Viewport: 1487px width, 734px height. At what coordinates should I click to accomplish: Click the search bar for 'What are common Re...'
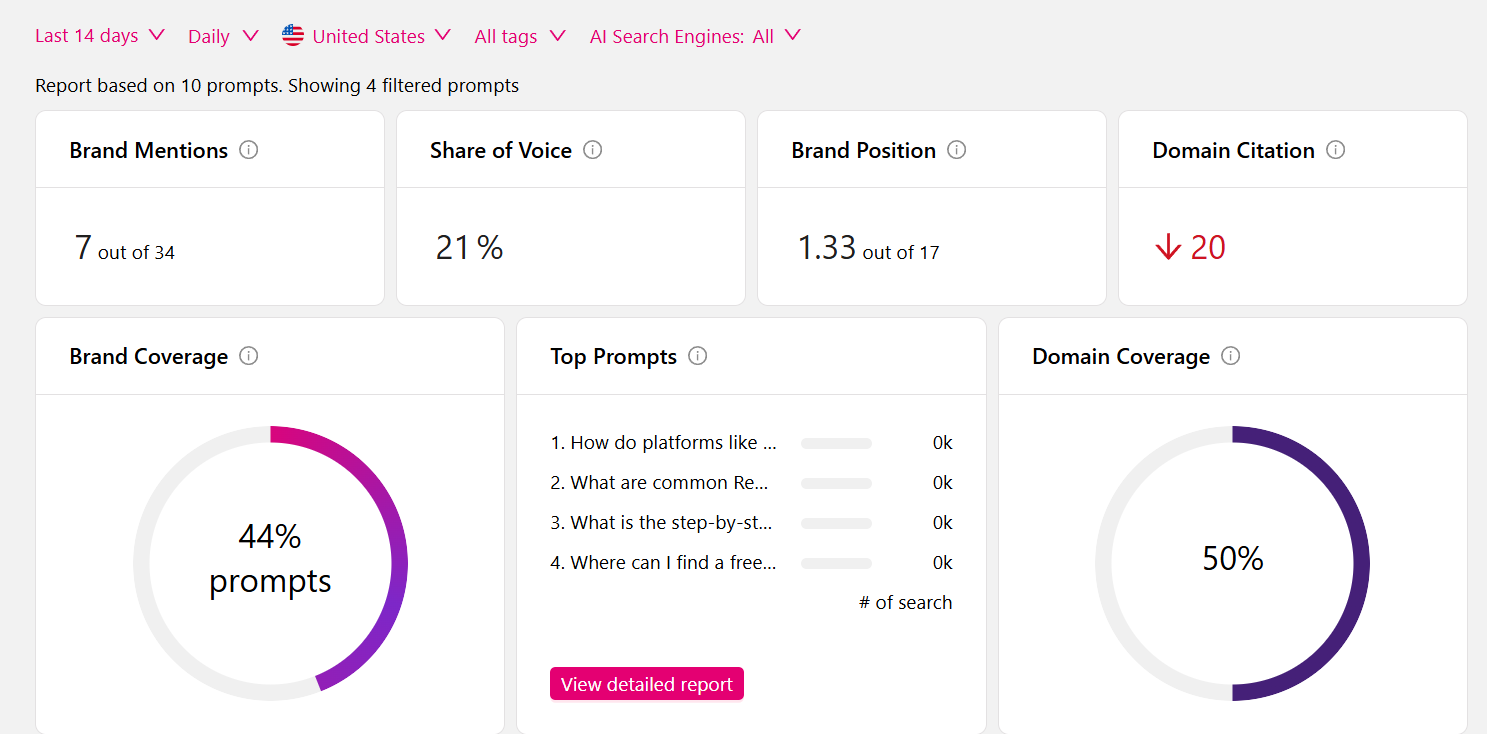(x=836, y=483)
